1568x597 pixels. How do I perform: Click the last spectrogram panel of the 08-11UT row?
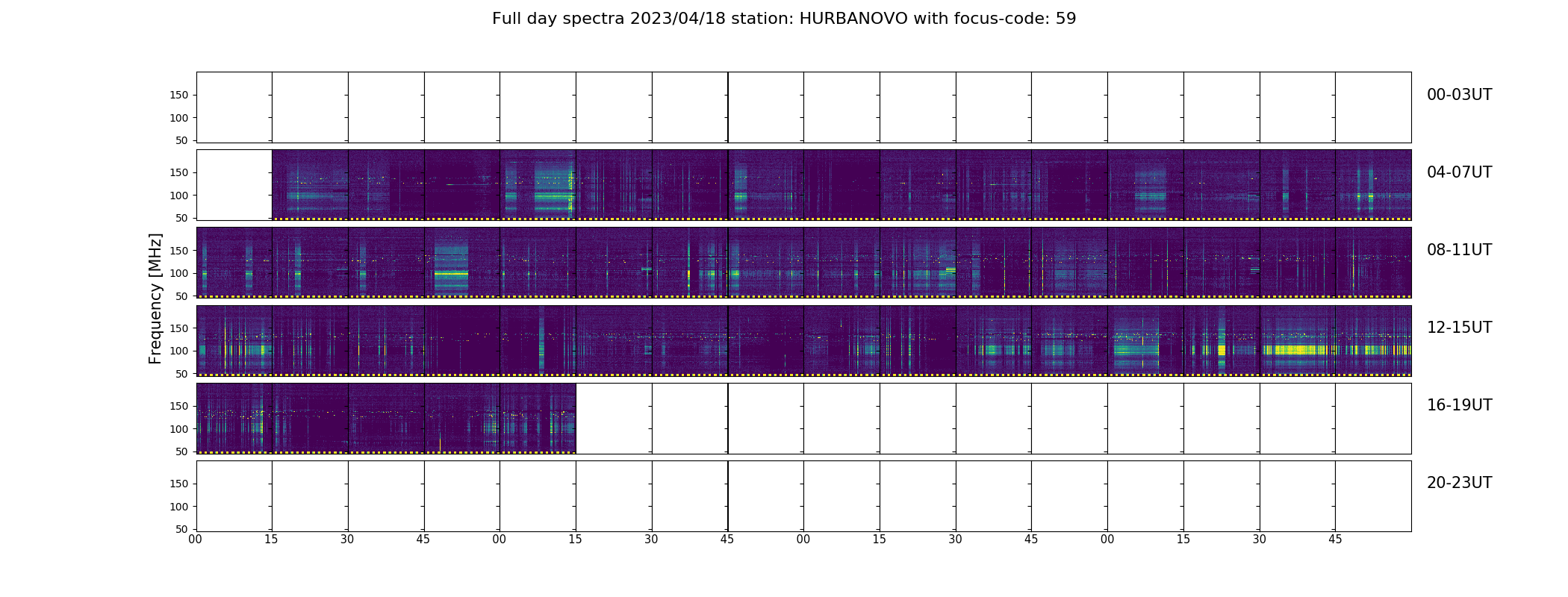pos(1373,263)
